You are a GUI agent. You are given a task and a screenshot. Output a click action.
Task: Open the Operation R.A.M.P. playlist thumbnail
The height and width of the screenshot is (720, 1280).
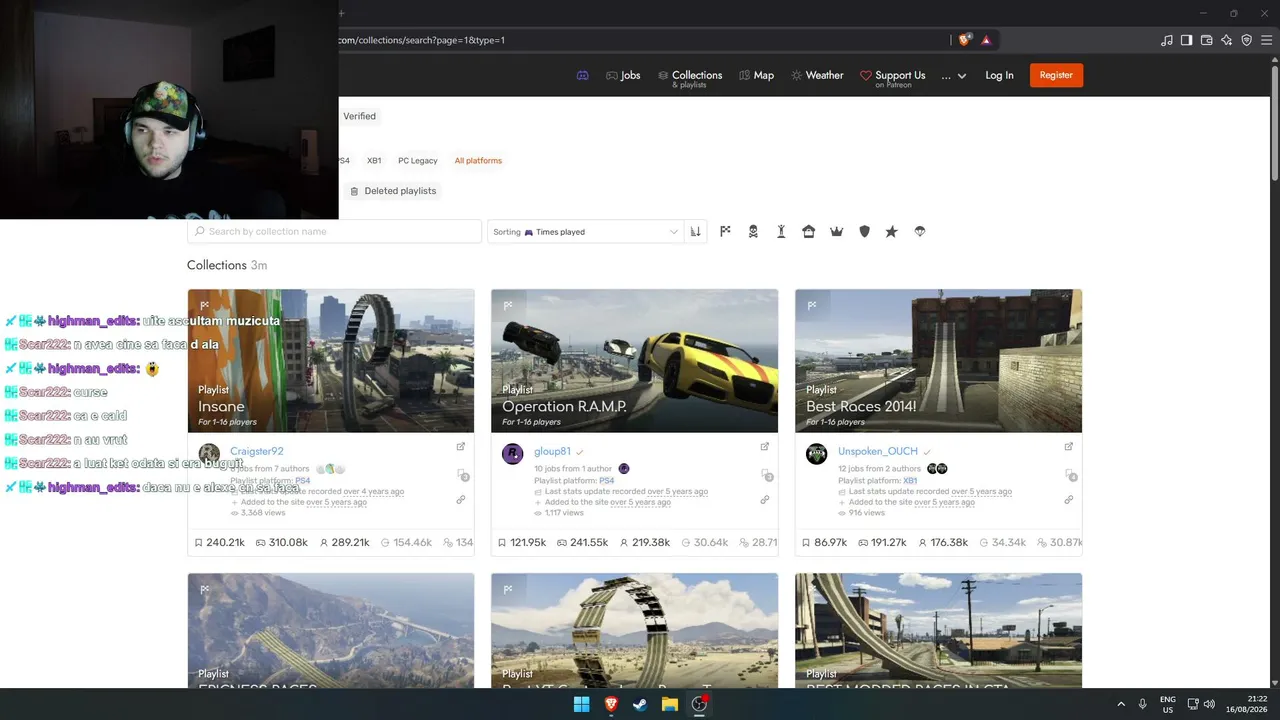[634, 361]
